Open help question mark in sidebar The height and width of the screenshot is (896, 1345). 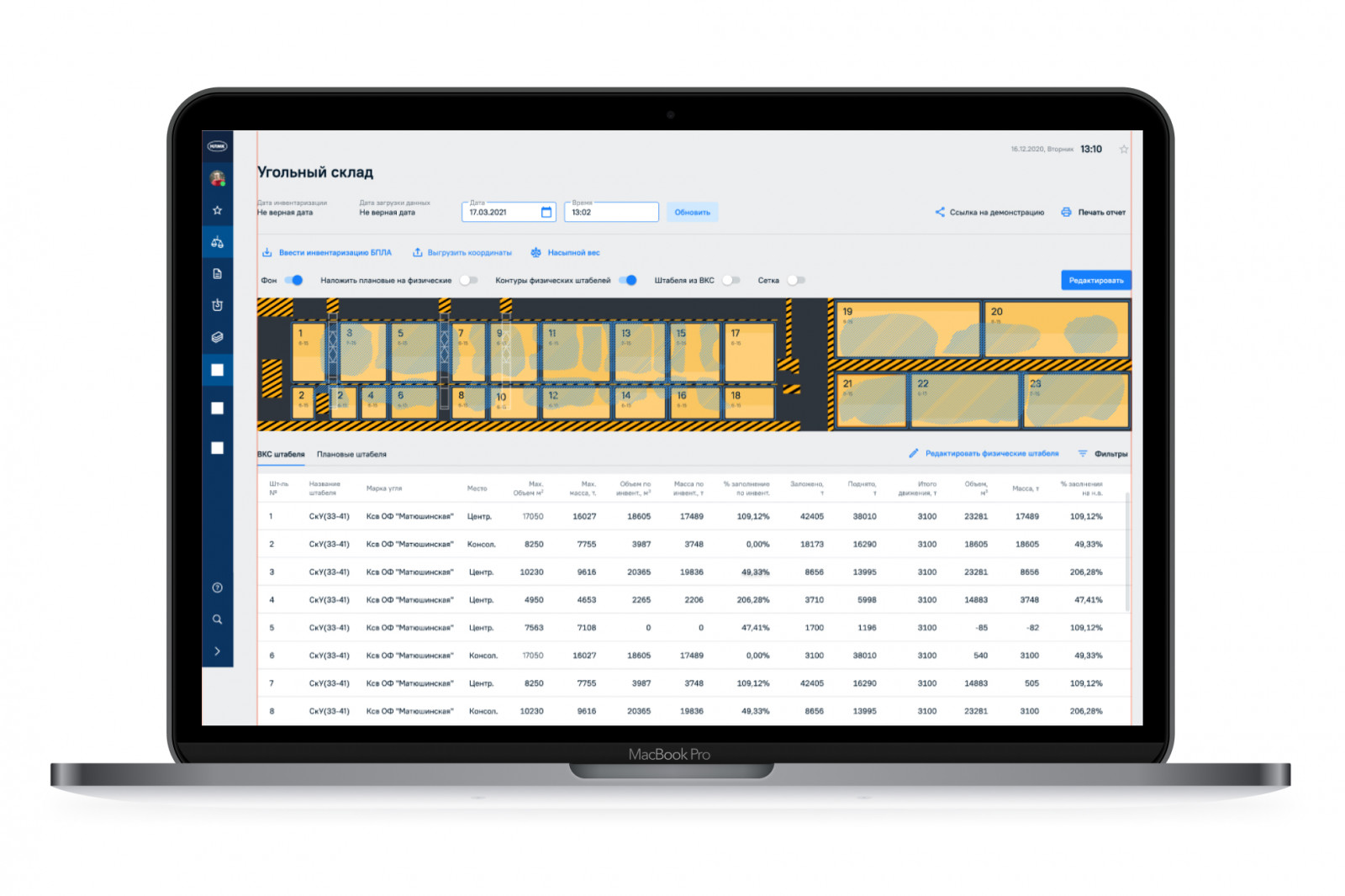click(x=217, y=588)
